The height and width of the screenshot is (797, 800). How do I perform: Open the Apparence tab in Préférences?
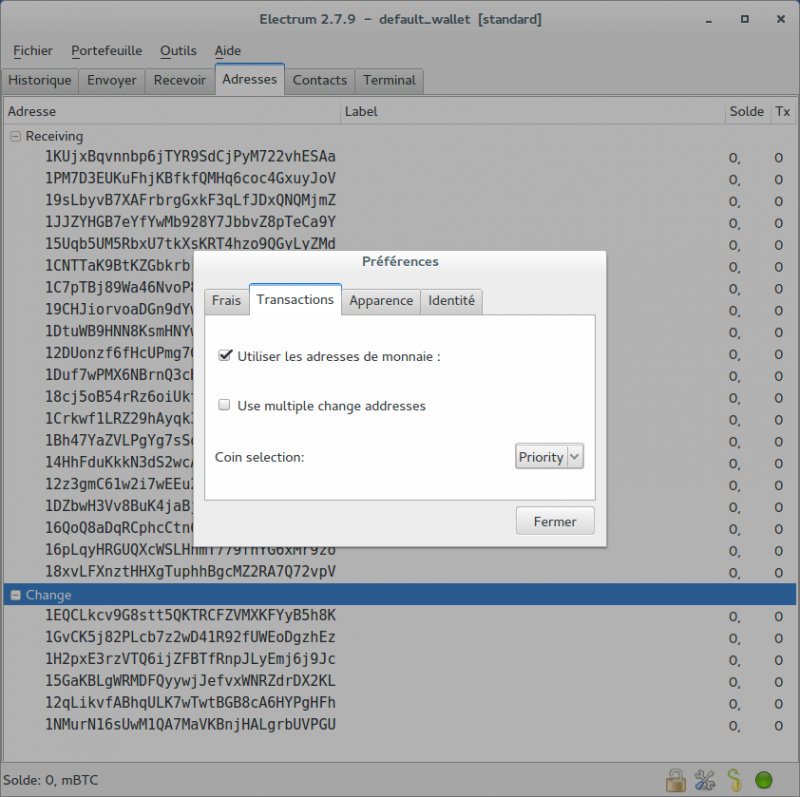click(x=381, y=301)
